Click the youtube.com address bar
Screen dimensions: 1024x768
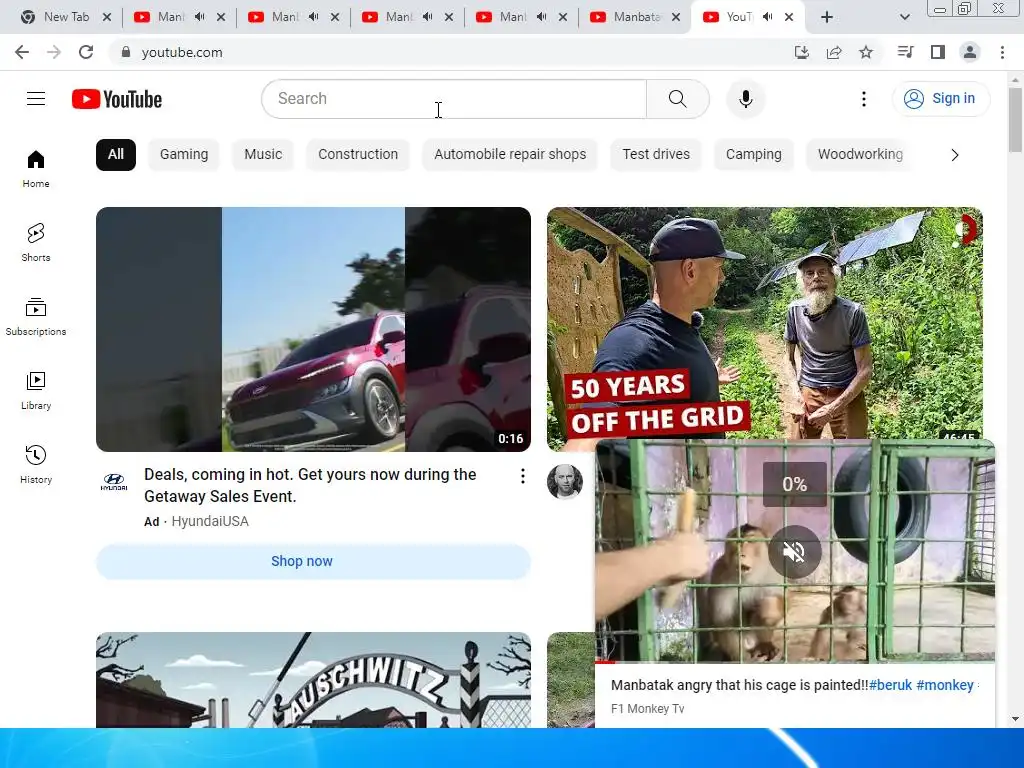(451, 52)
